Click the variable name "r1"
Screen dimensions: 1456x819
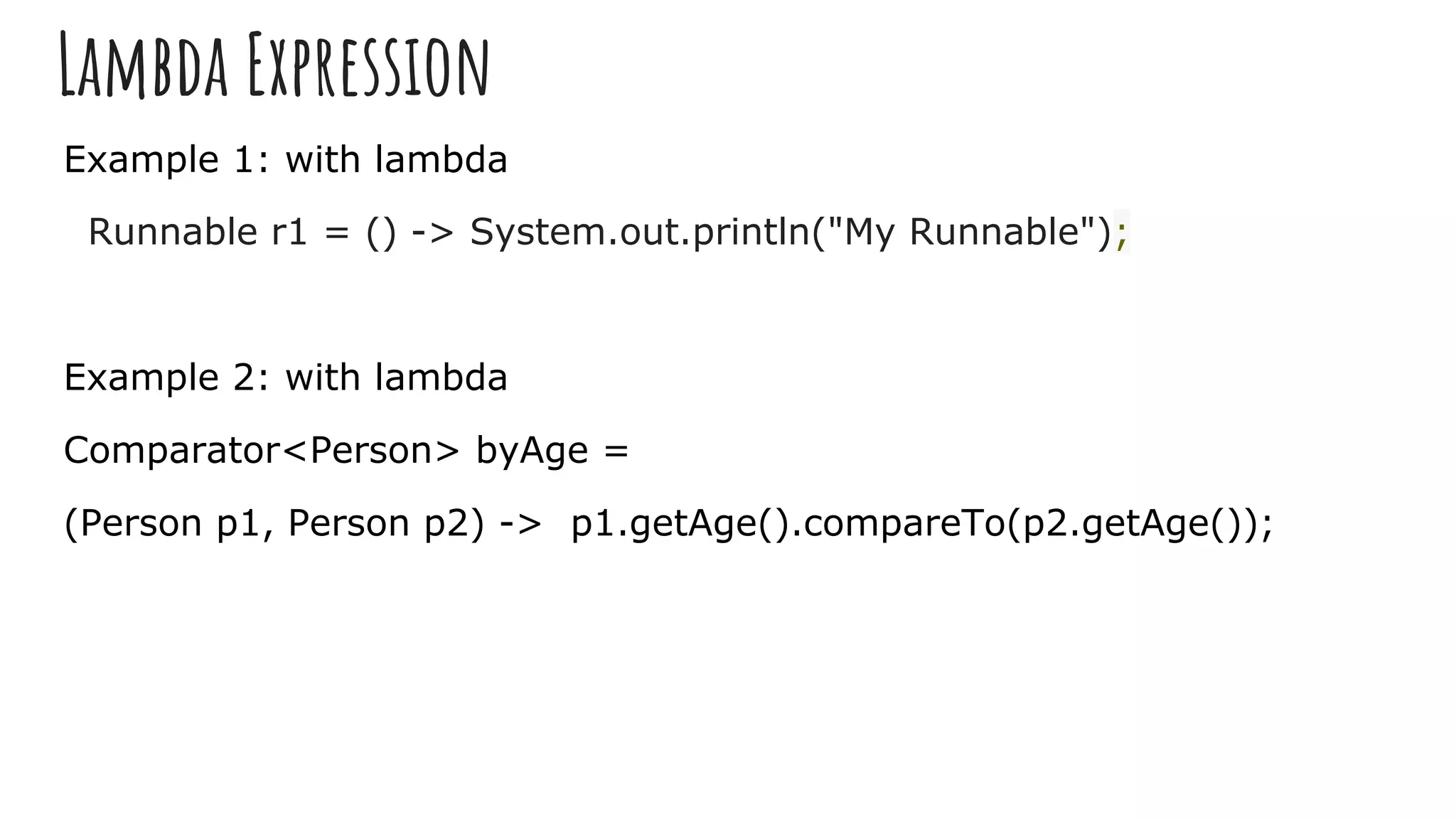289,232
